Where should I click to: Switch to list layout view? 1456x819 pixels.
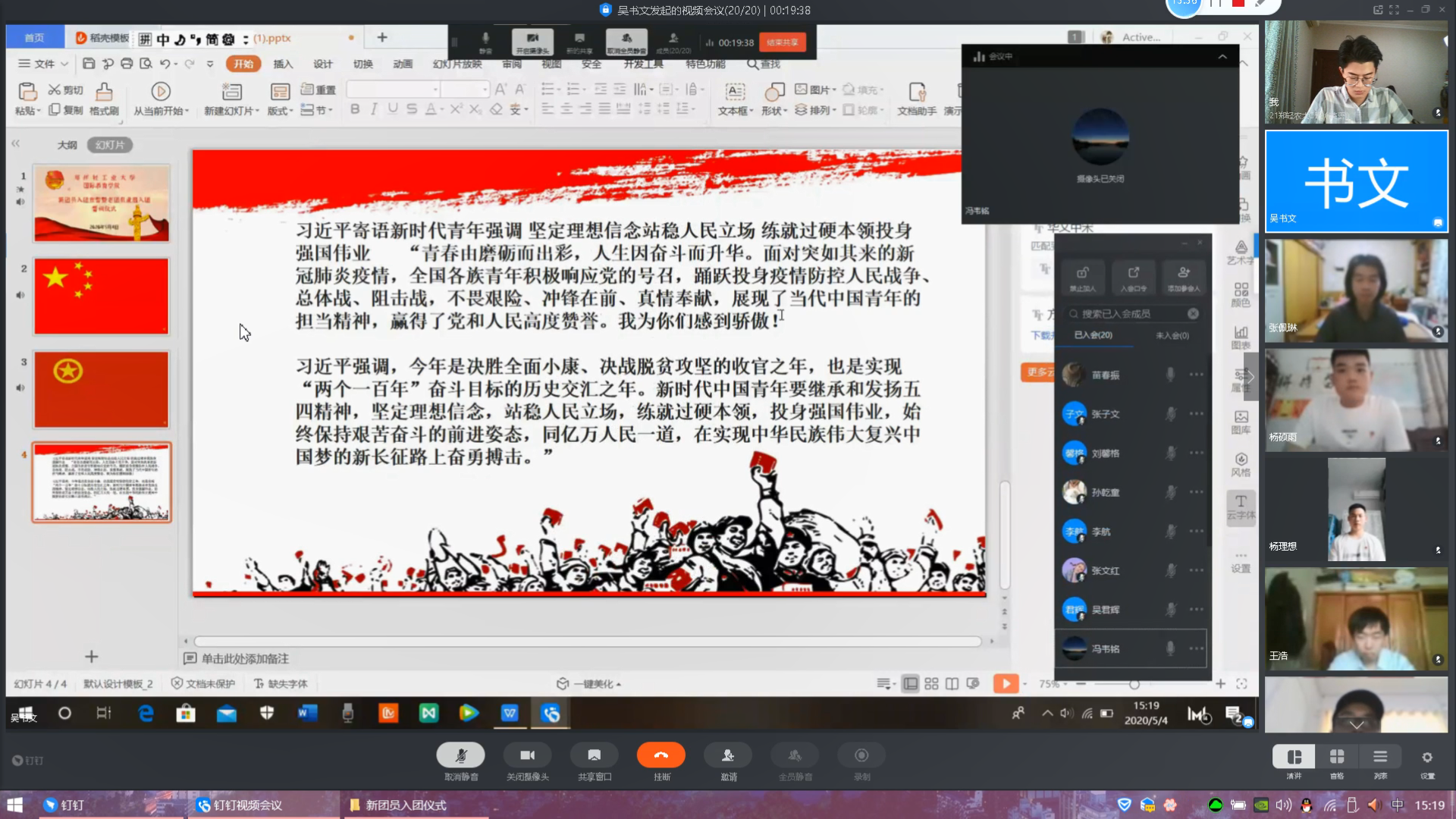[1380, 757]
